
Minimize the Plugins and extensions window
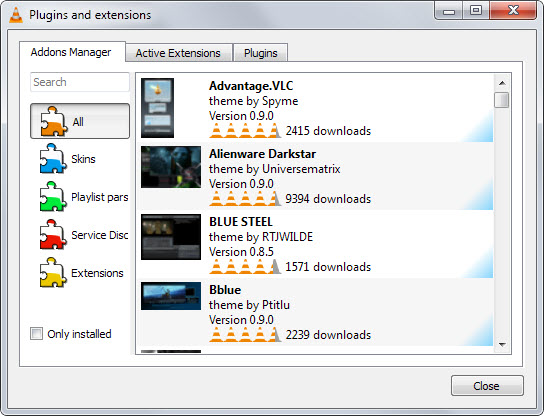(x=448, y=11)
